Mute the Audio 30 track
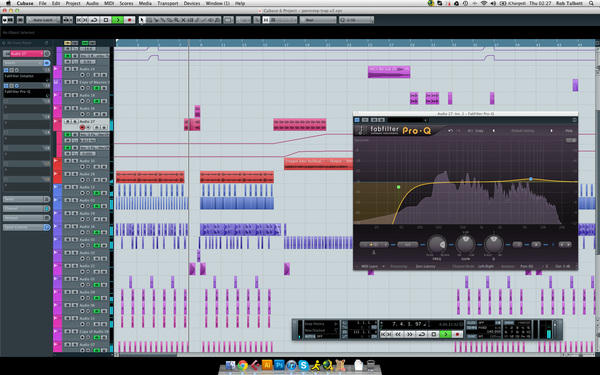 click(68, 161)
